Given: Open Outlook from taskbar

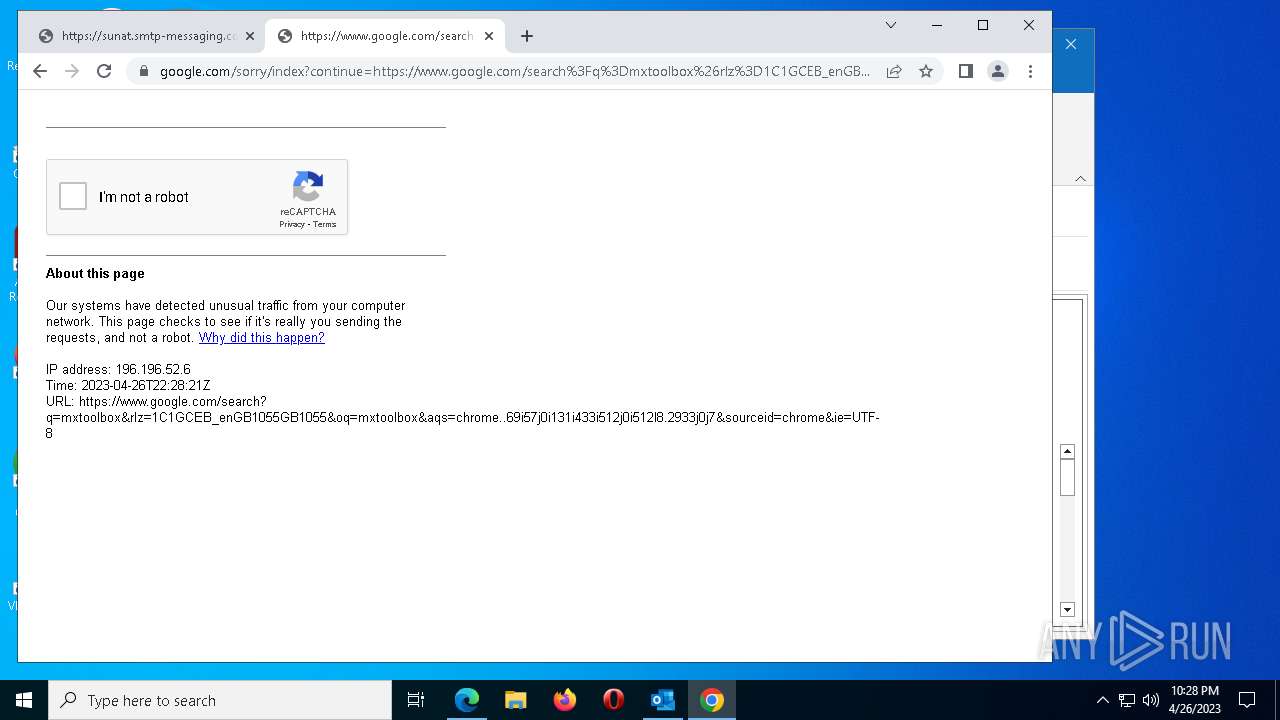Looking at the screenshot, I should (663, 700).
